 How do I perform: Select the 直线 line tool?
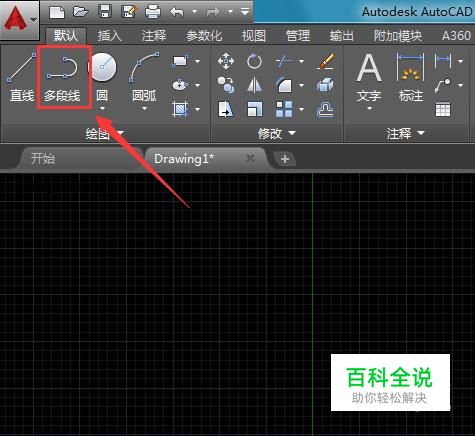(22, 77)
